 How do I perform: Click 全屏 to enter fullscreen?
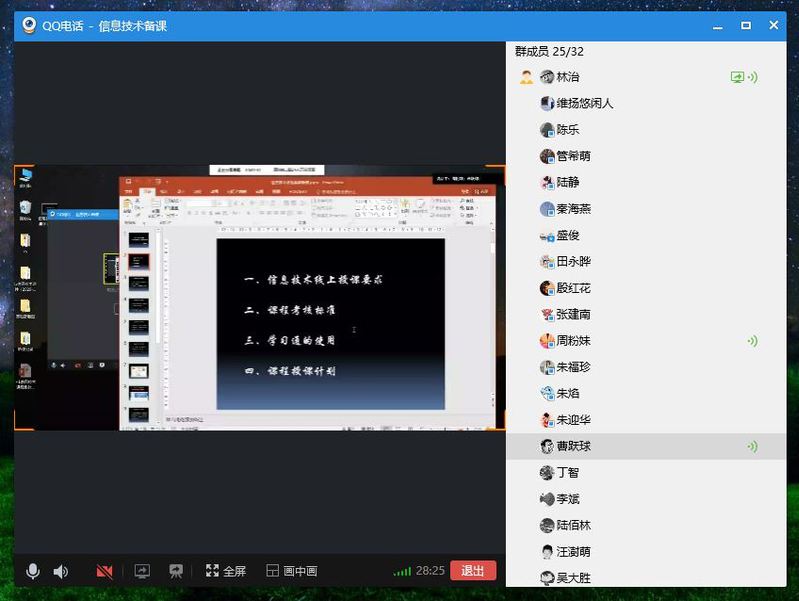point(226,571)
